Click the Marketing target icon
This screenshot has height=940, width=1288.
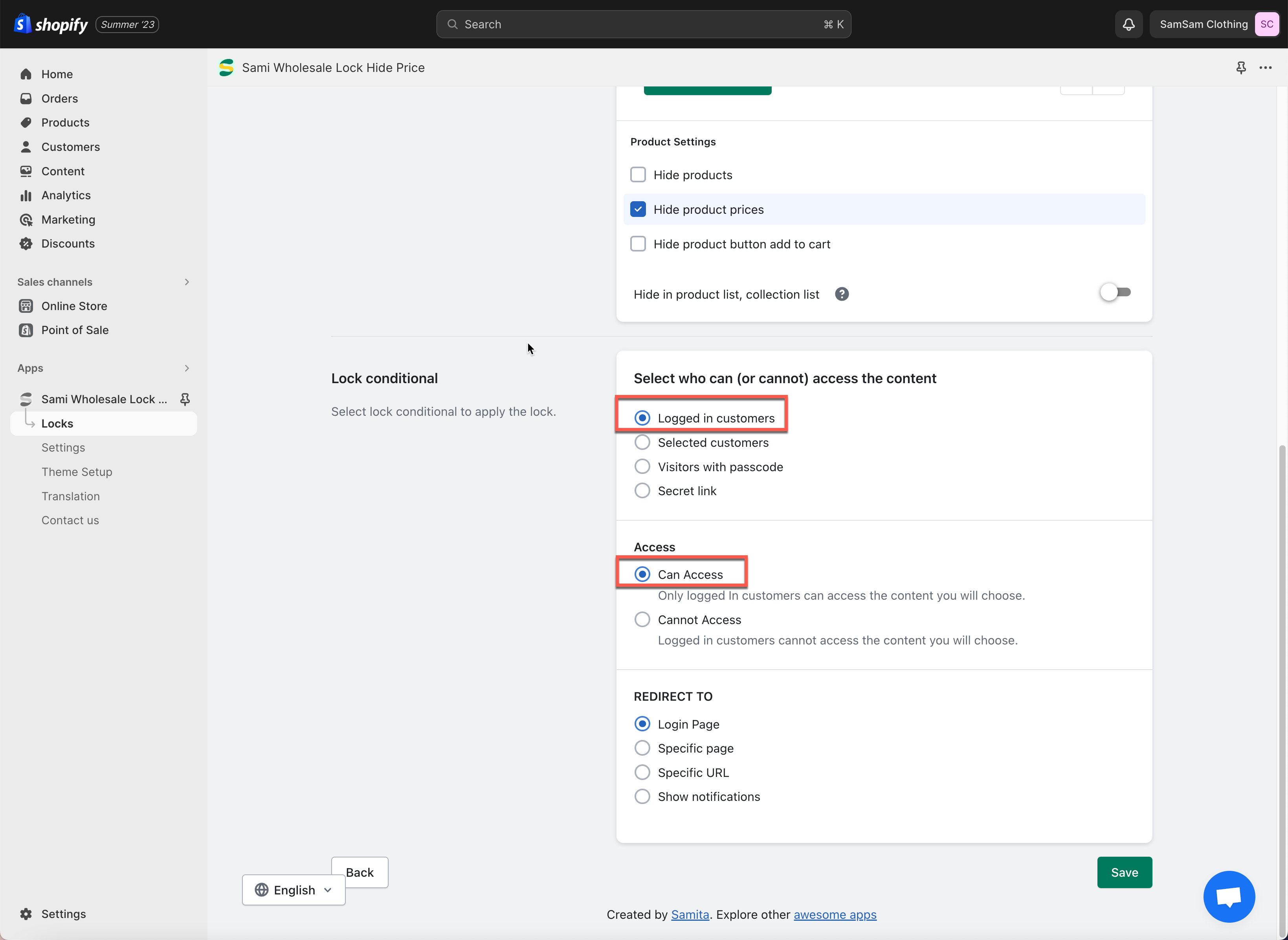[x=26, y=220]
